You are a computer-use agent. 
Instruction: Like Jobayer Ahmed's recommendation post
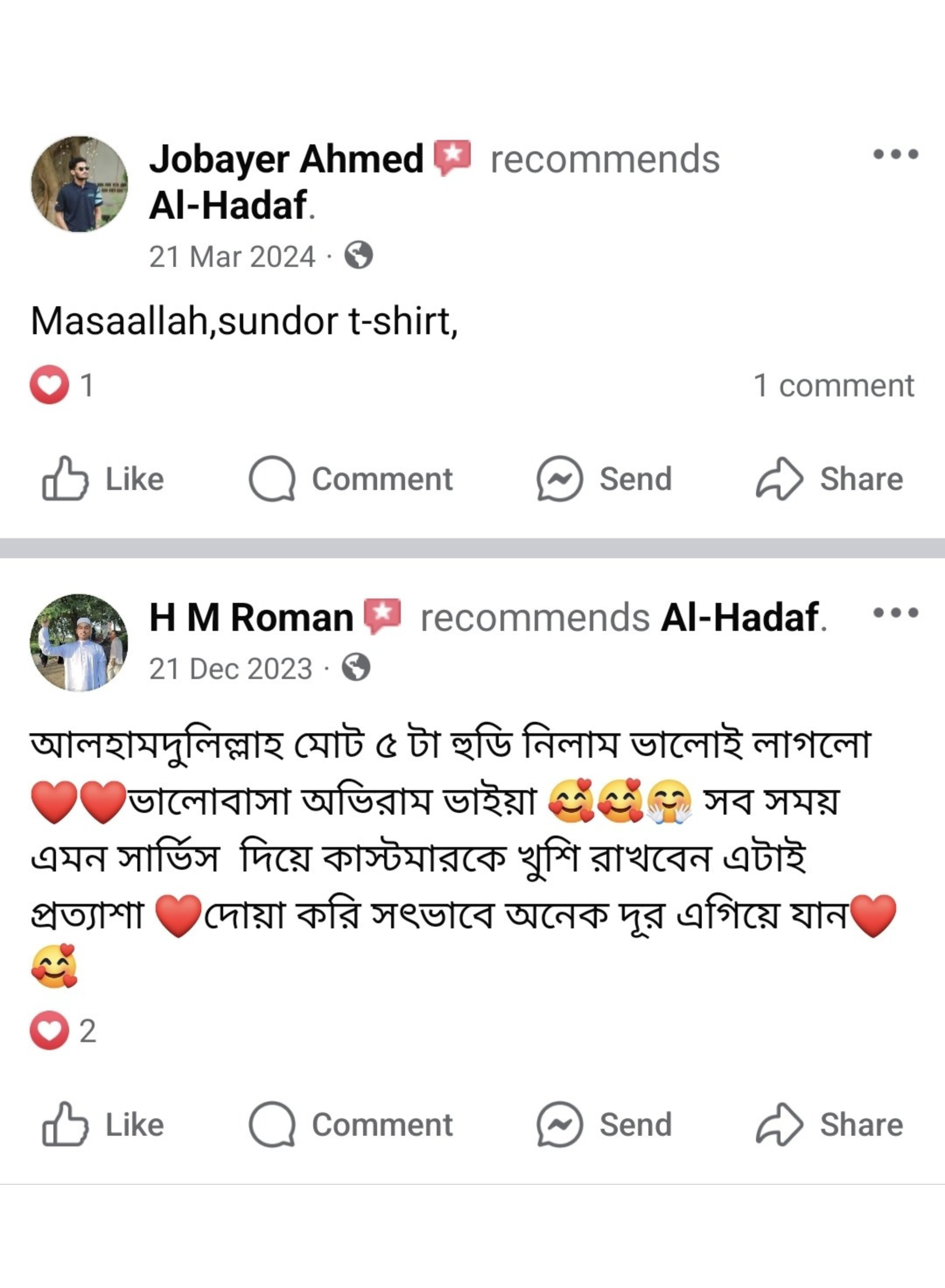point(104,479)
